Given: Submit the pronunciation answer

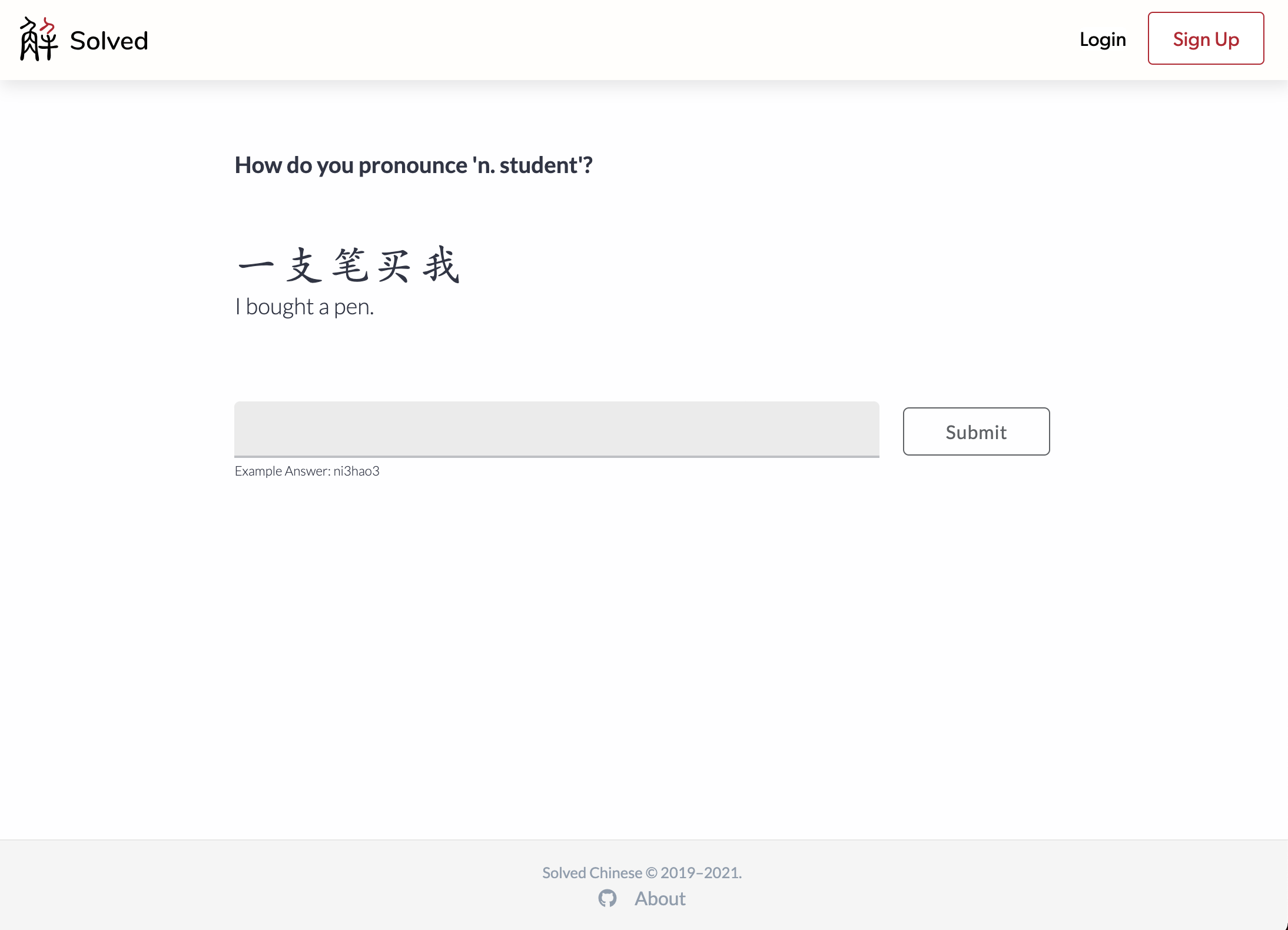Looking at the screenshot, I should (975, 431).
